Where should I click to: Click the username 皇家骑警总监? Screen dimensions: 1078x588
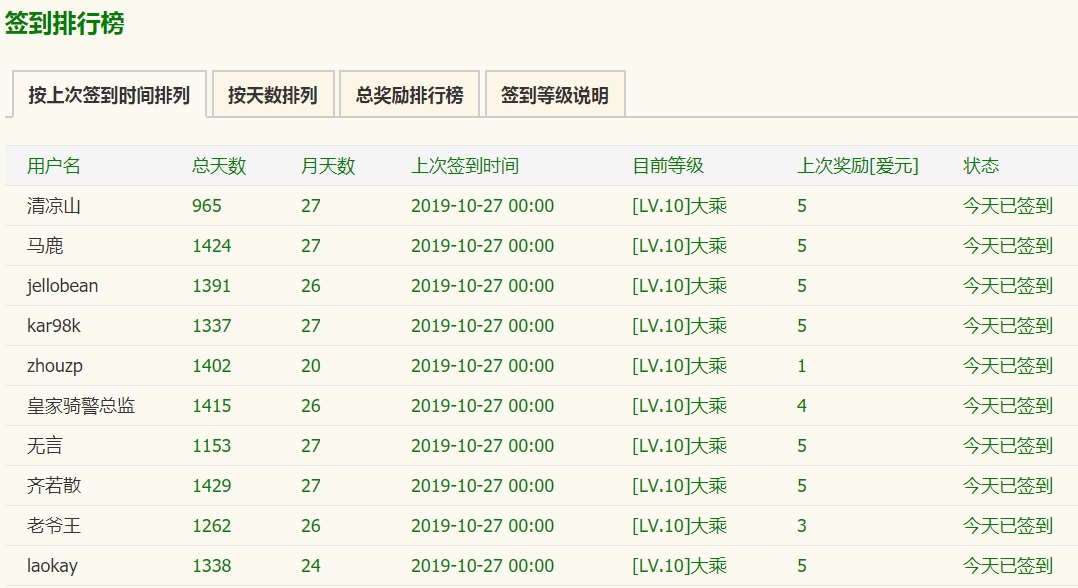tap(81, 406)
